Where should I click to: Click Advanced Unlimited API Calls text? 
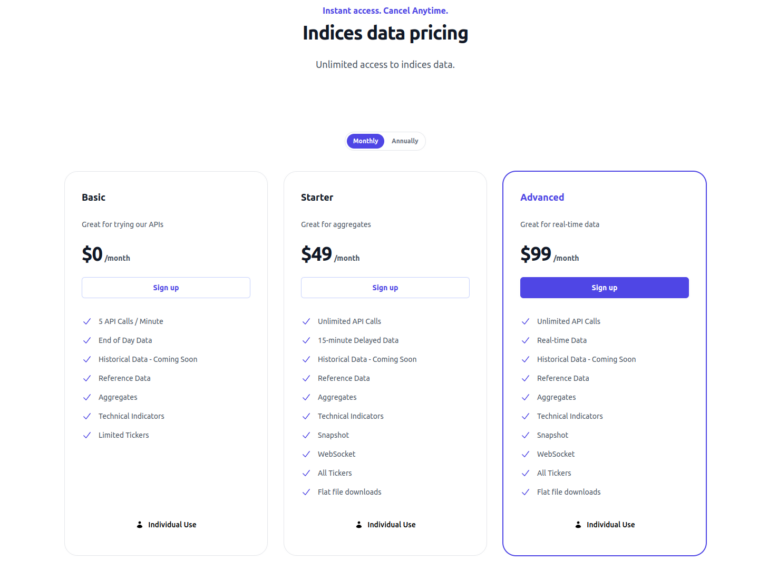click(x=568, y=321)
